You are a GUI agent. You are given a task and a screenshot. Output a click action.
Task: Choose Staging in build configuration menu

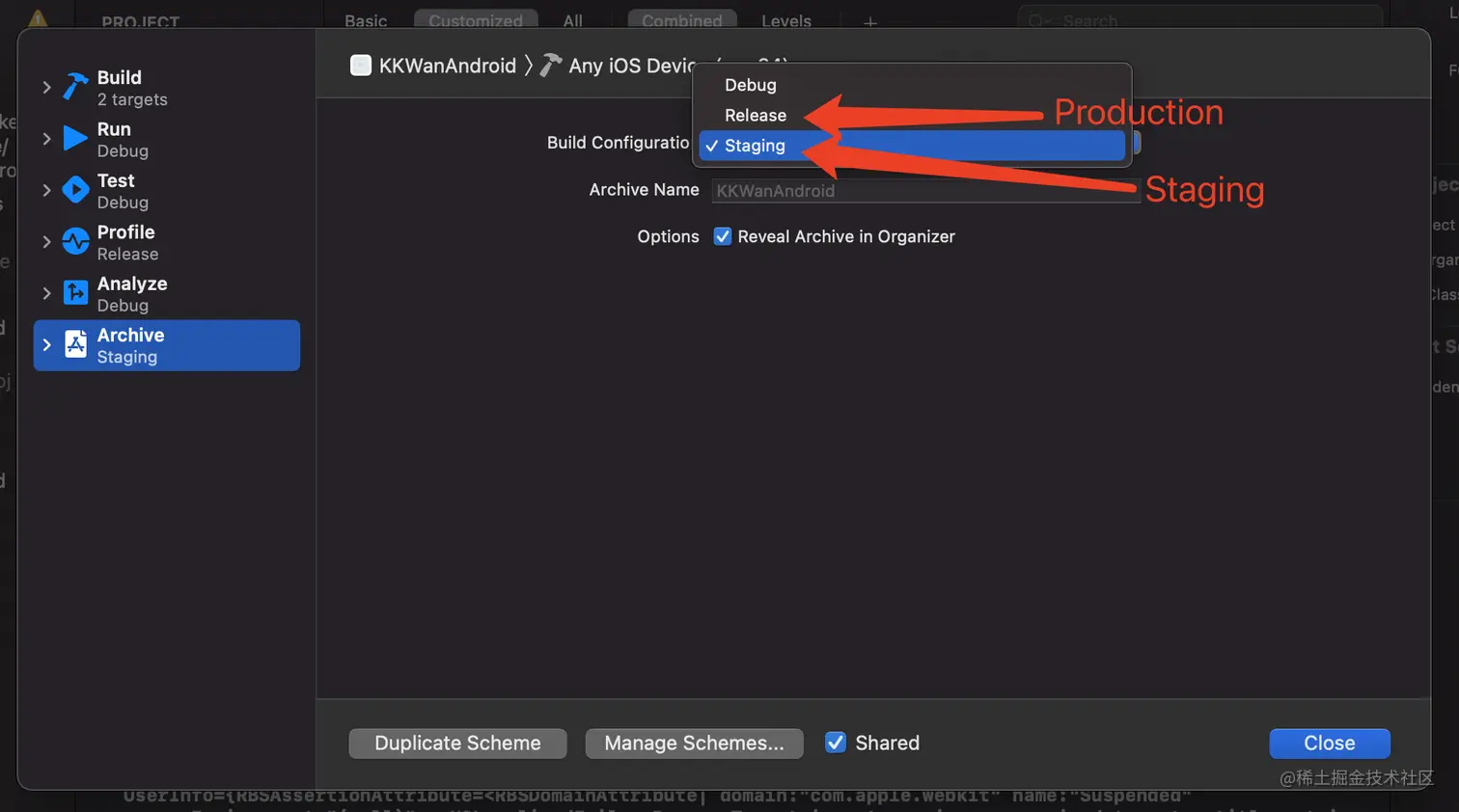coord(912,146)
